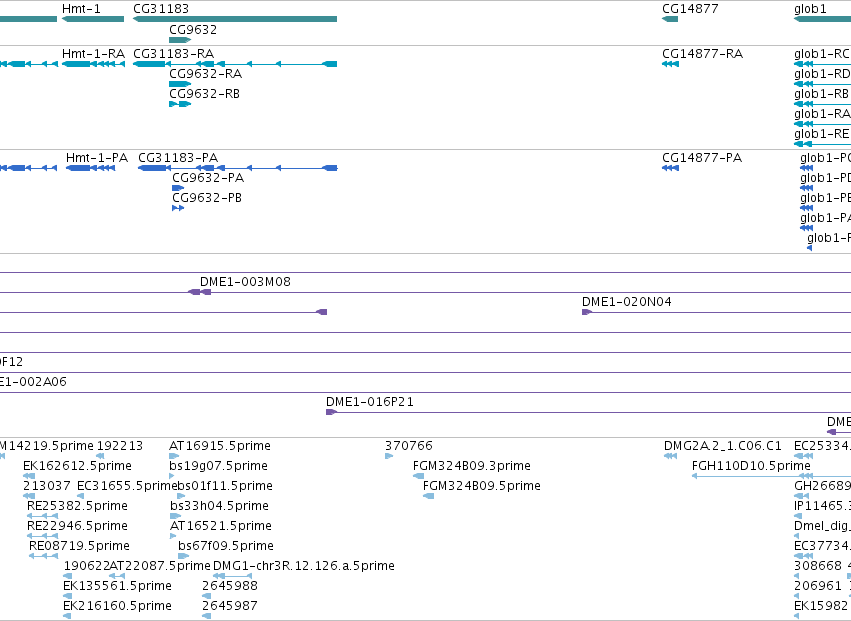Image resolution: width=851 pixels, height=621 pixels.
Task: Select EST AT16521.5prime
Action: 221,526
